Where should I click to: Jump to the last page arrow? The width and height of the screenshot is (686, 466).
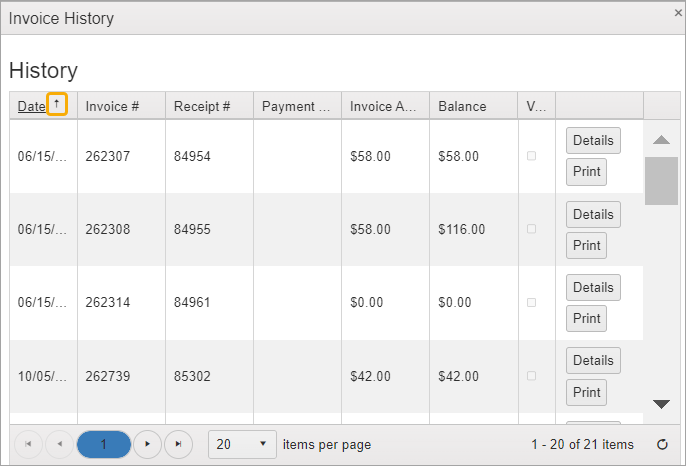178,444
